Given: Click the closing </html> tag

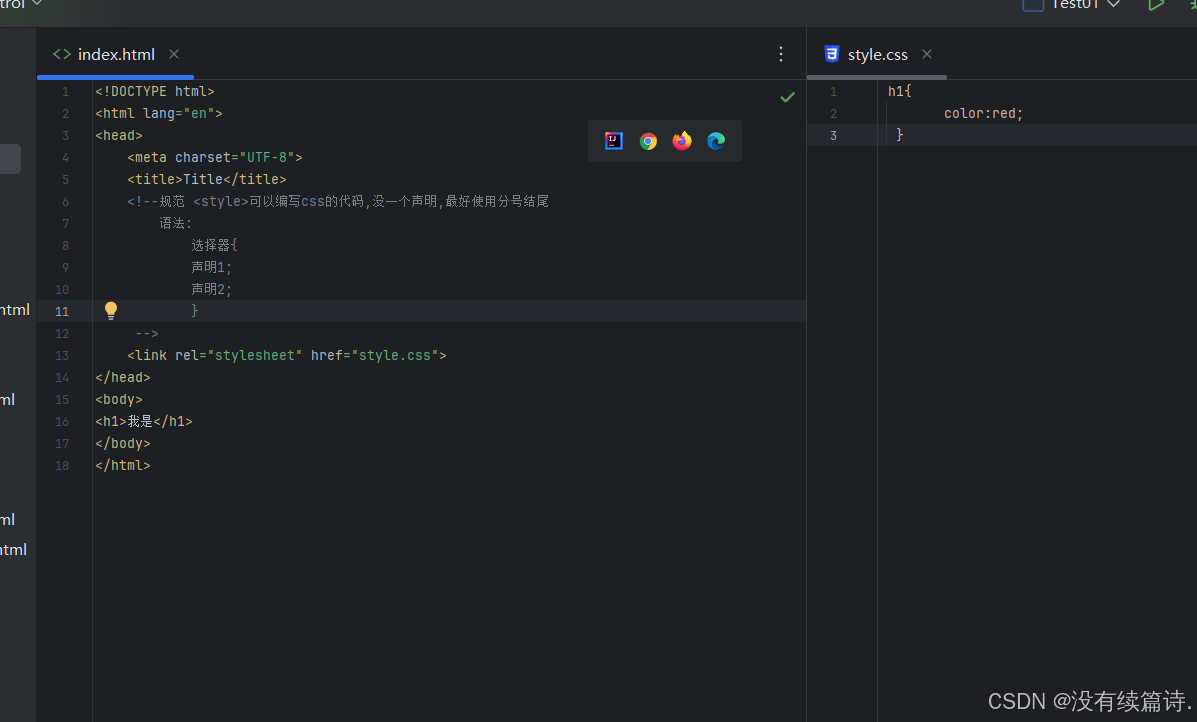Looking at the screenshot, I should [123, 466].
